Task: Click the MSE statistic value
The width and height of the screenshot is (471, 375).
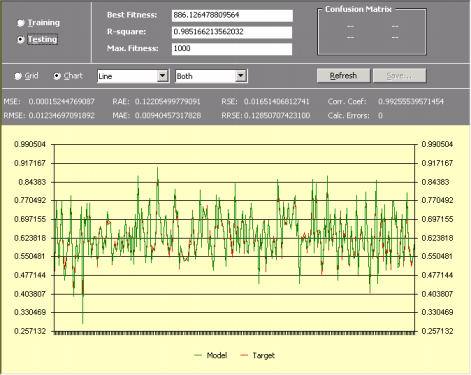Action: (x=62, y=101)
